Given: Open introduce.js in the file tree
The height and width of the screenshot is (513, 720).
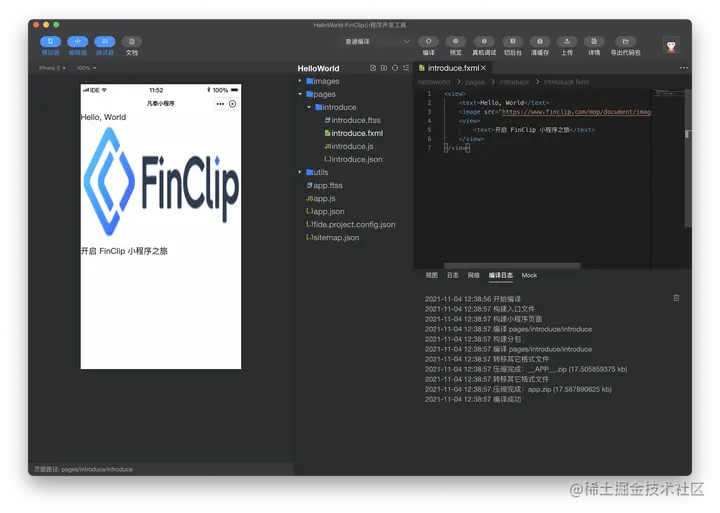Looking at the screenshot, I should (349, 146).
